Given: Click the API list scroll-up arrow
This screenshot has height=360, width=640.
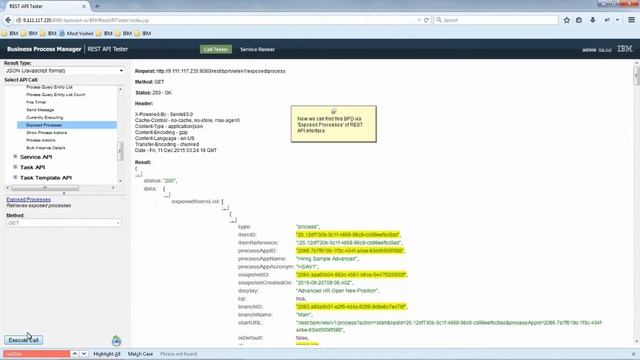Looking at the screenshot, I should coord(120,89).
